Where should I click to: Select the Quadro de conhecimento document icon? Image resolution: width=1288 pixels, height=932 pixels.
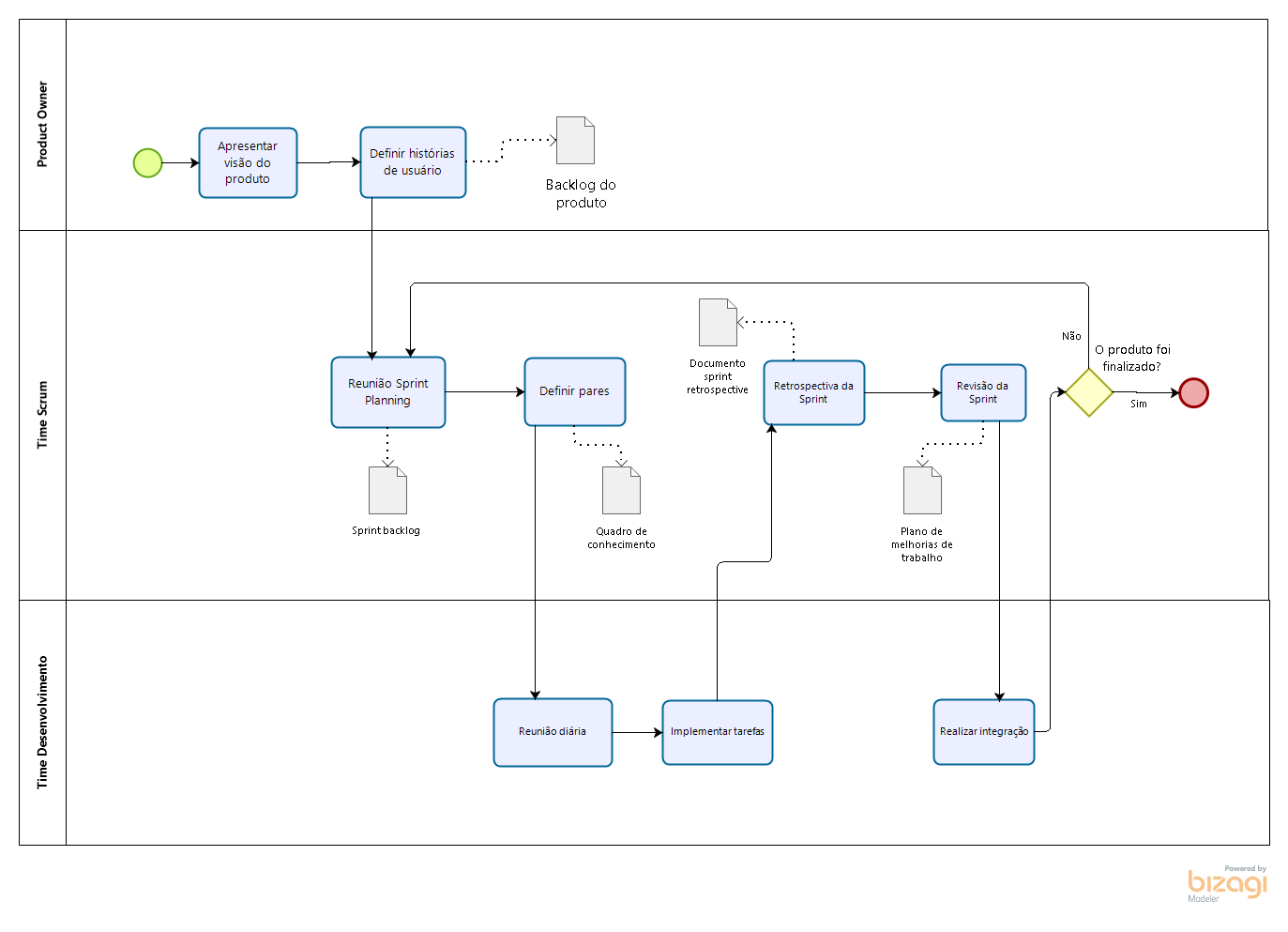621,490
